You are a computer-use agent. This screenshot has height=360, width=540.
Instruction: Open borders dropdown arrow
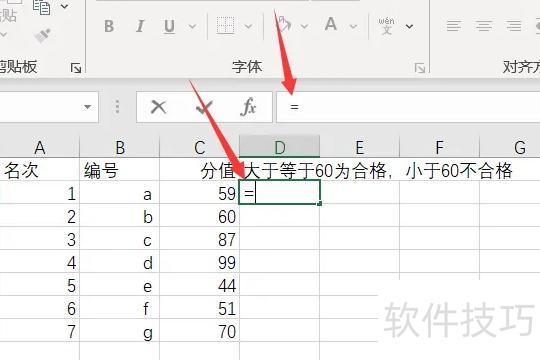point(248,26)
